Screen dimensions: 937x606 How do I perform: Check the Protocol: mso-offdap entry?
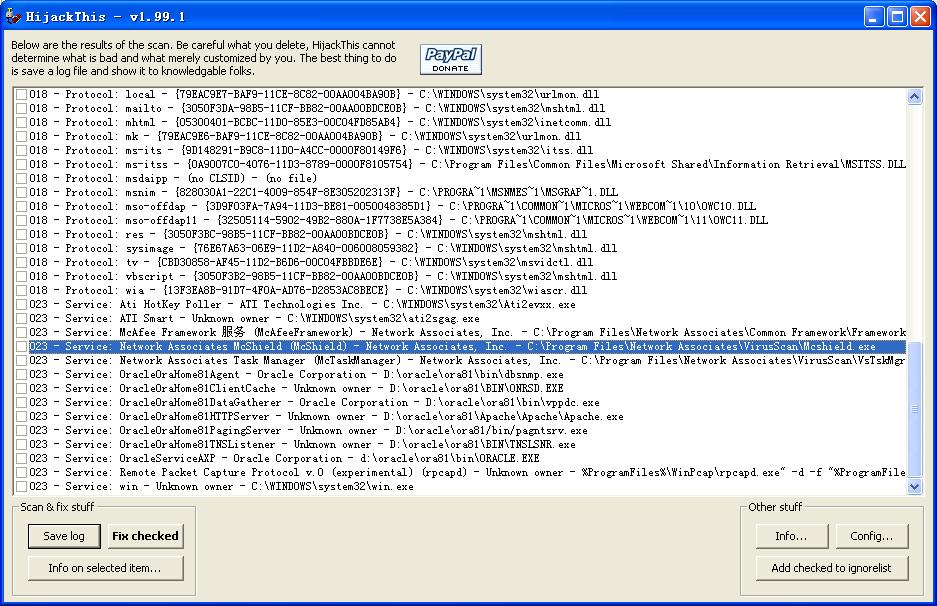click(22, 206)
